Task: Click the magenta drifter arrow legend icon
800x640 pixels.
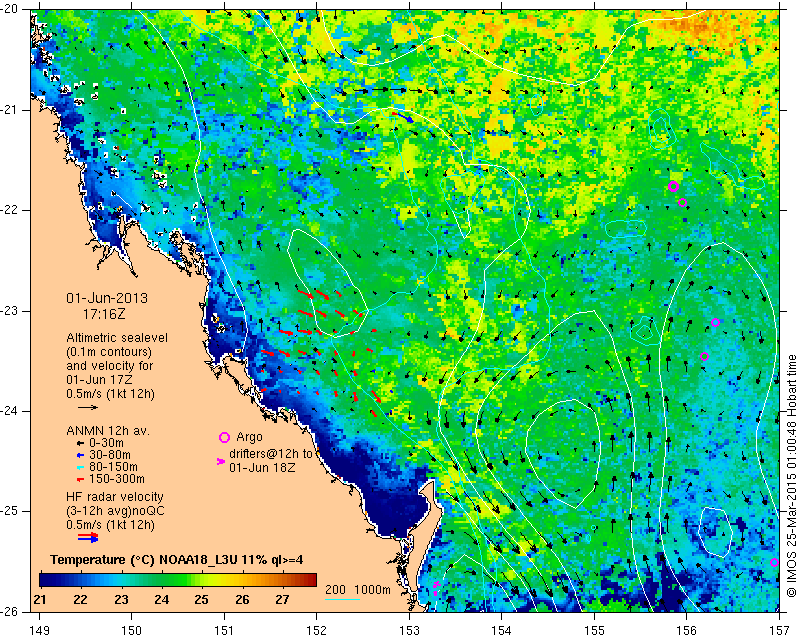Action: [x=221, y=461]
